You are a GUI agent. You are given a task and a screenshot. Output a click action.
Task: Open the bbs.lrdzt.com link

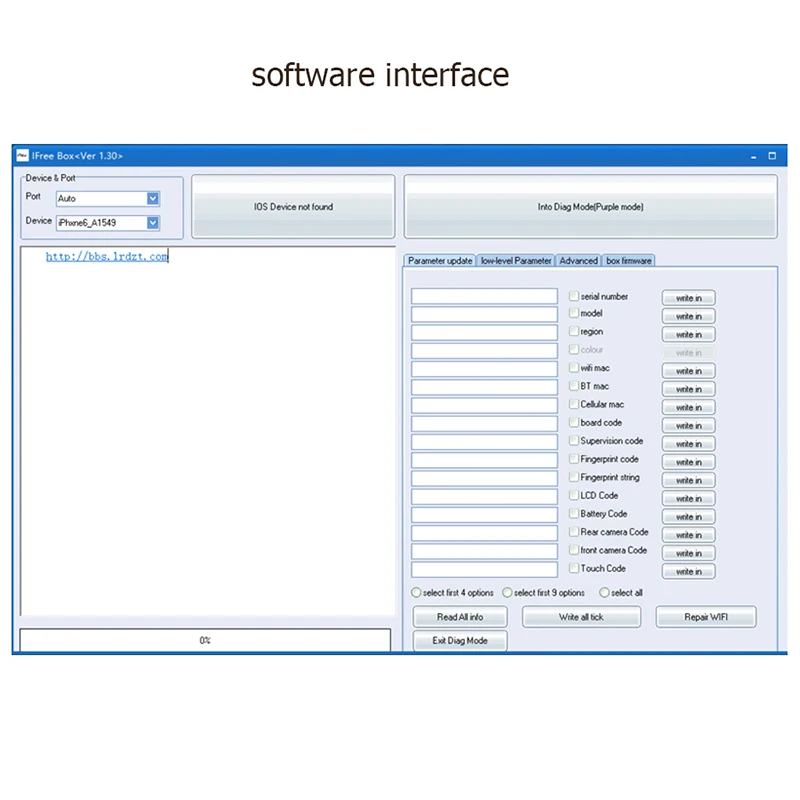click(107, 257)
